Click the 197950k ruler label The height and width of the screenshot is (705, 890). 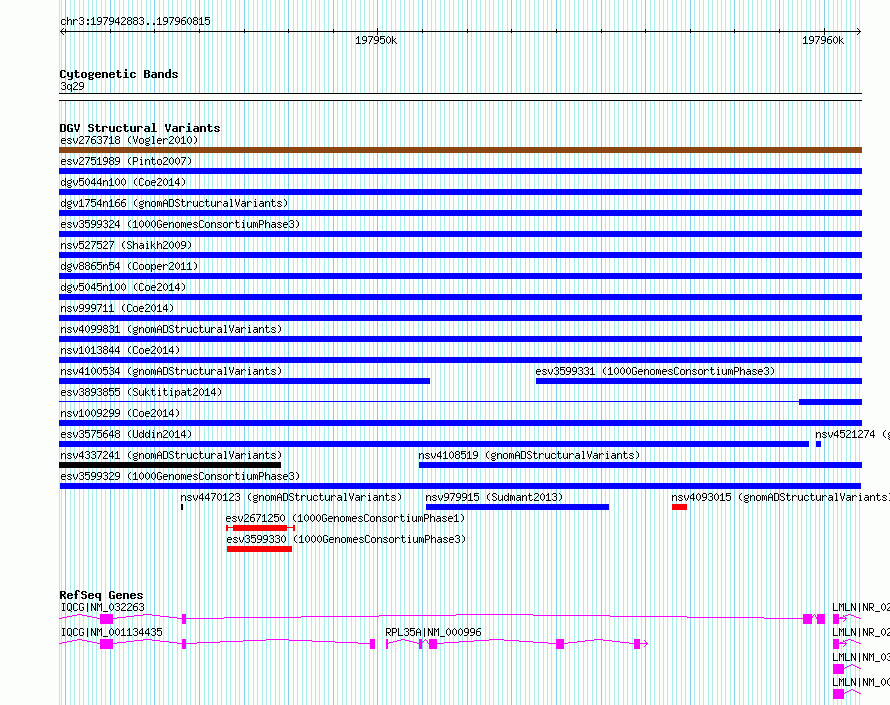(x=376, y=40)
